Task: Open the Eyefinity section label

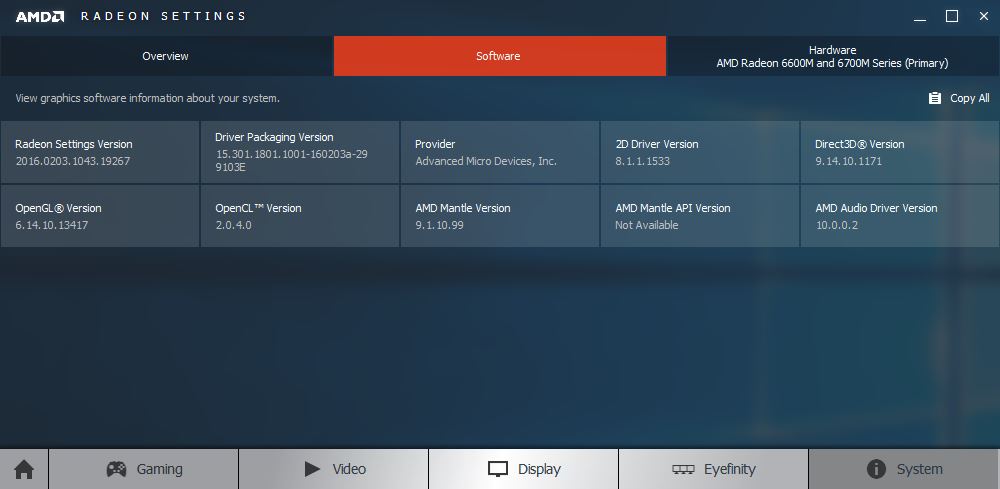Action: [x=730, y=470]
